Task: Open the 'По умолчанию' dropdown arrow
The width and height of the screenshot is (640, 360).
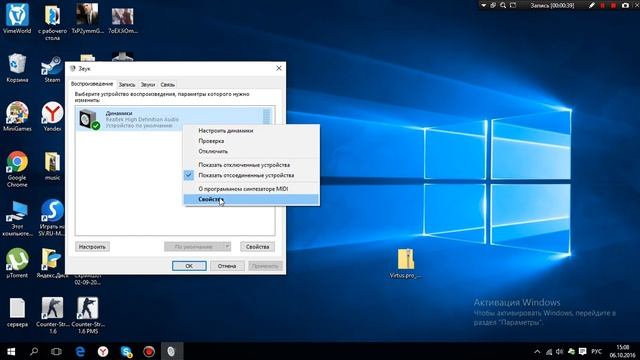Action: click(x=227, y=247)
